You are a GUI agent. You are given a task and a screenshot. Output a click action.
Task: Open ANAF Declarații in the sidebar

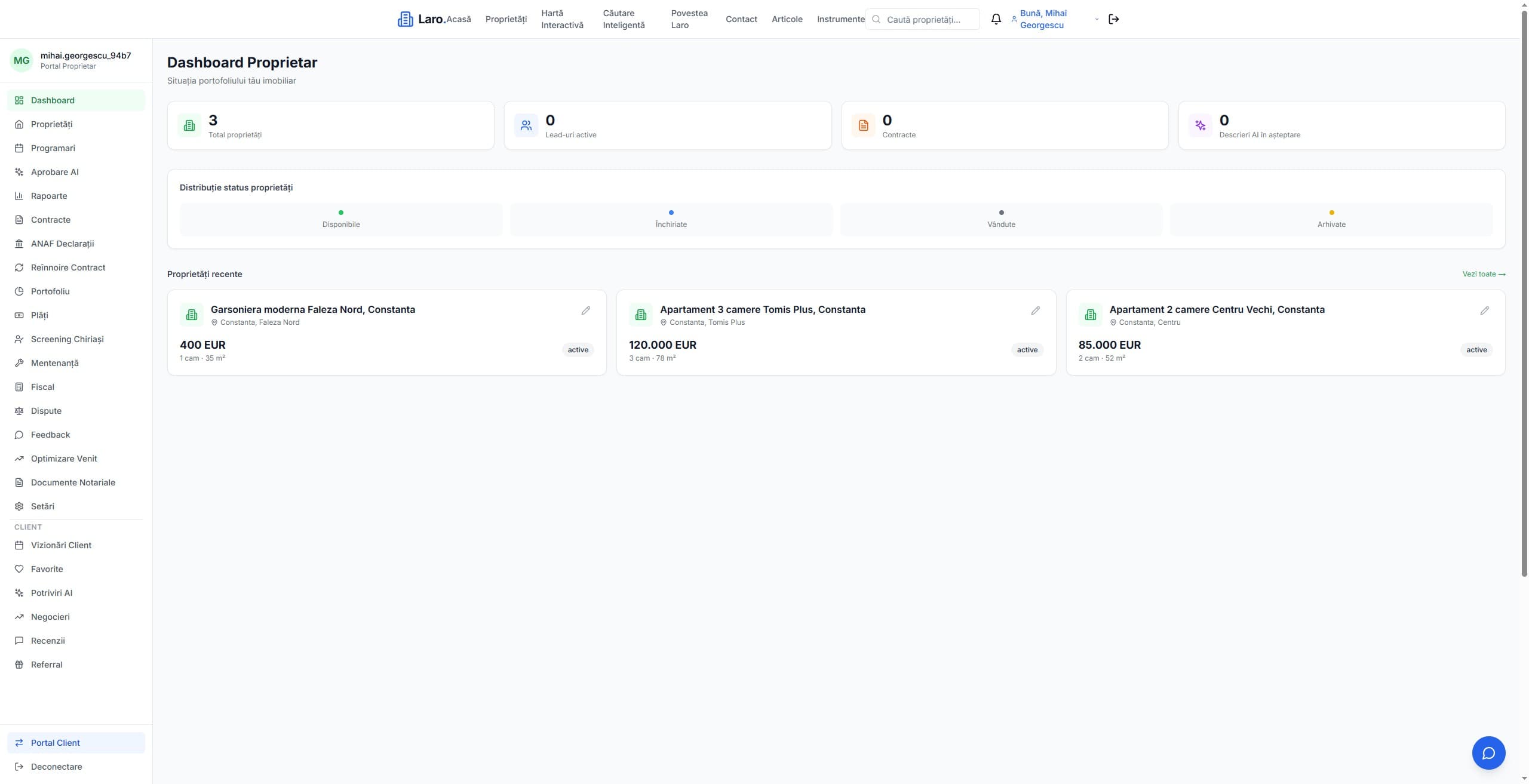point(62,244)
